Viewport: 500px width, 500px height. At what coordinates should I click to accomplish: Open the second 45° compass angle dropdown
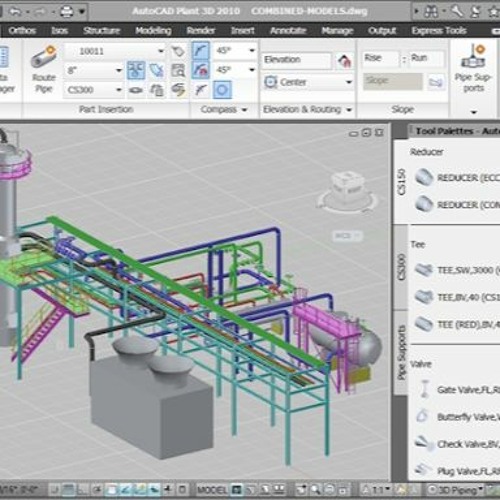(x=252, y=70)
